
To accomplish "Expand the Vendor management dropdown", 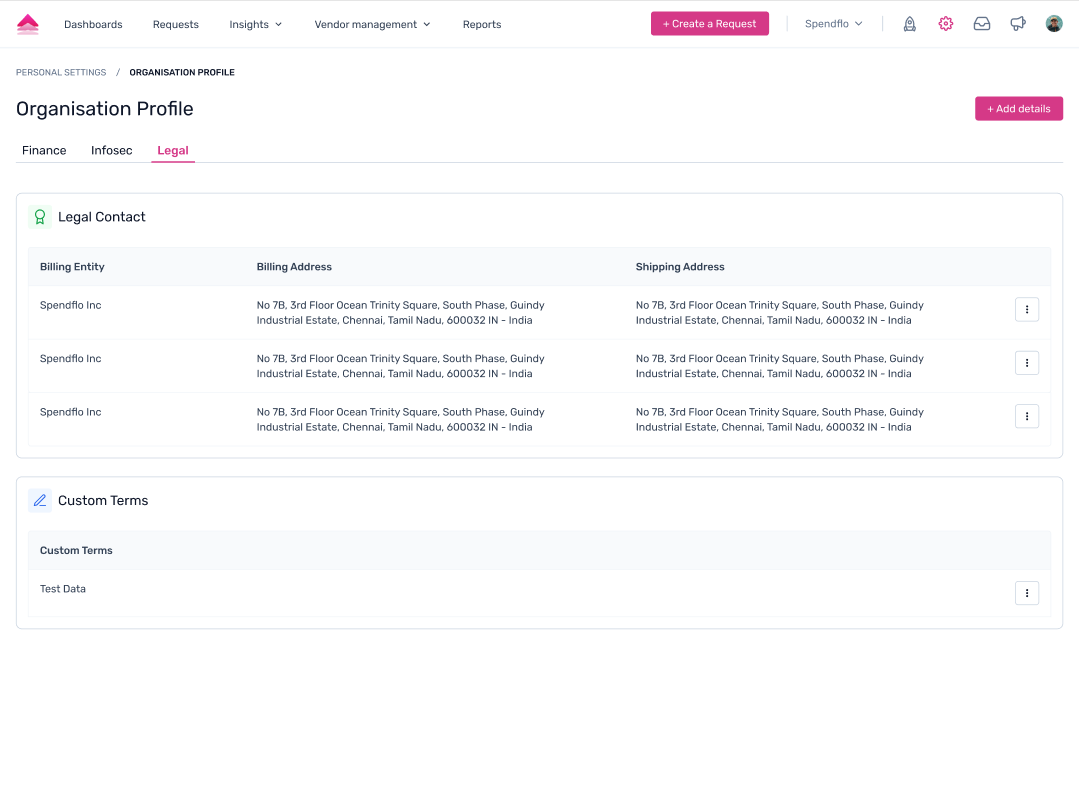I will pos(372,25).
